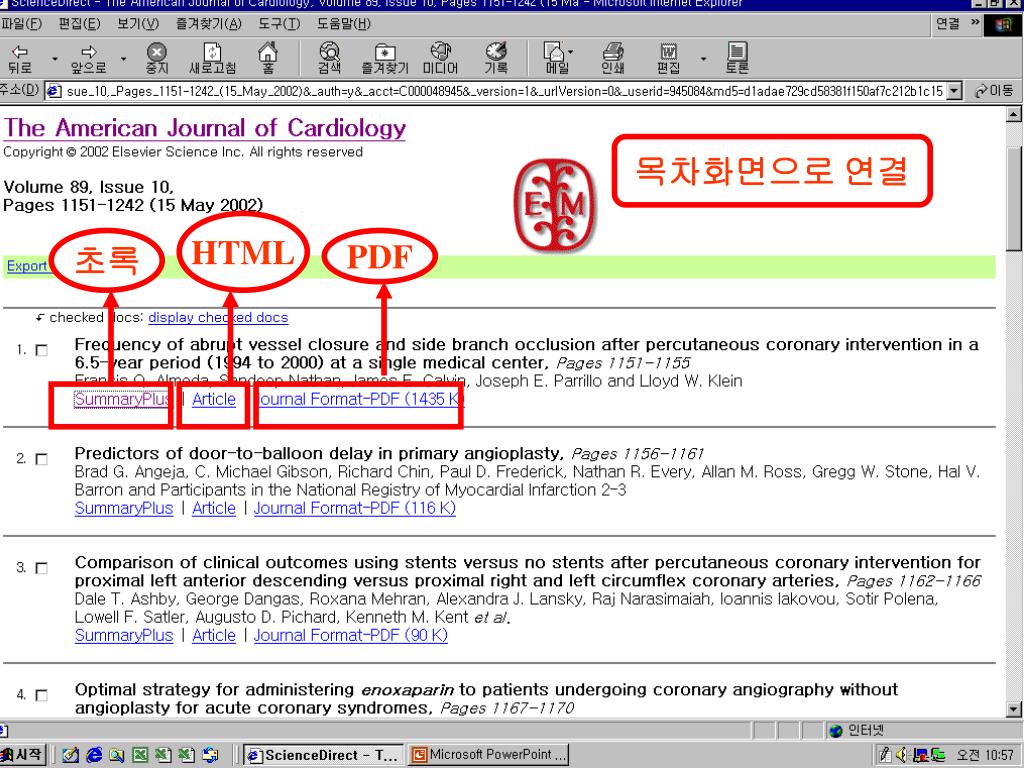Open the 검색 search pane icon
The height and width of the screenshot is (768, 1024).
329,59
